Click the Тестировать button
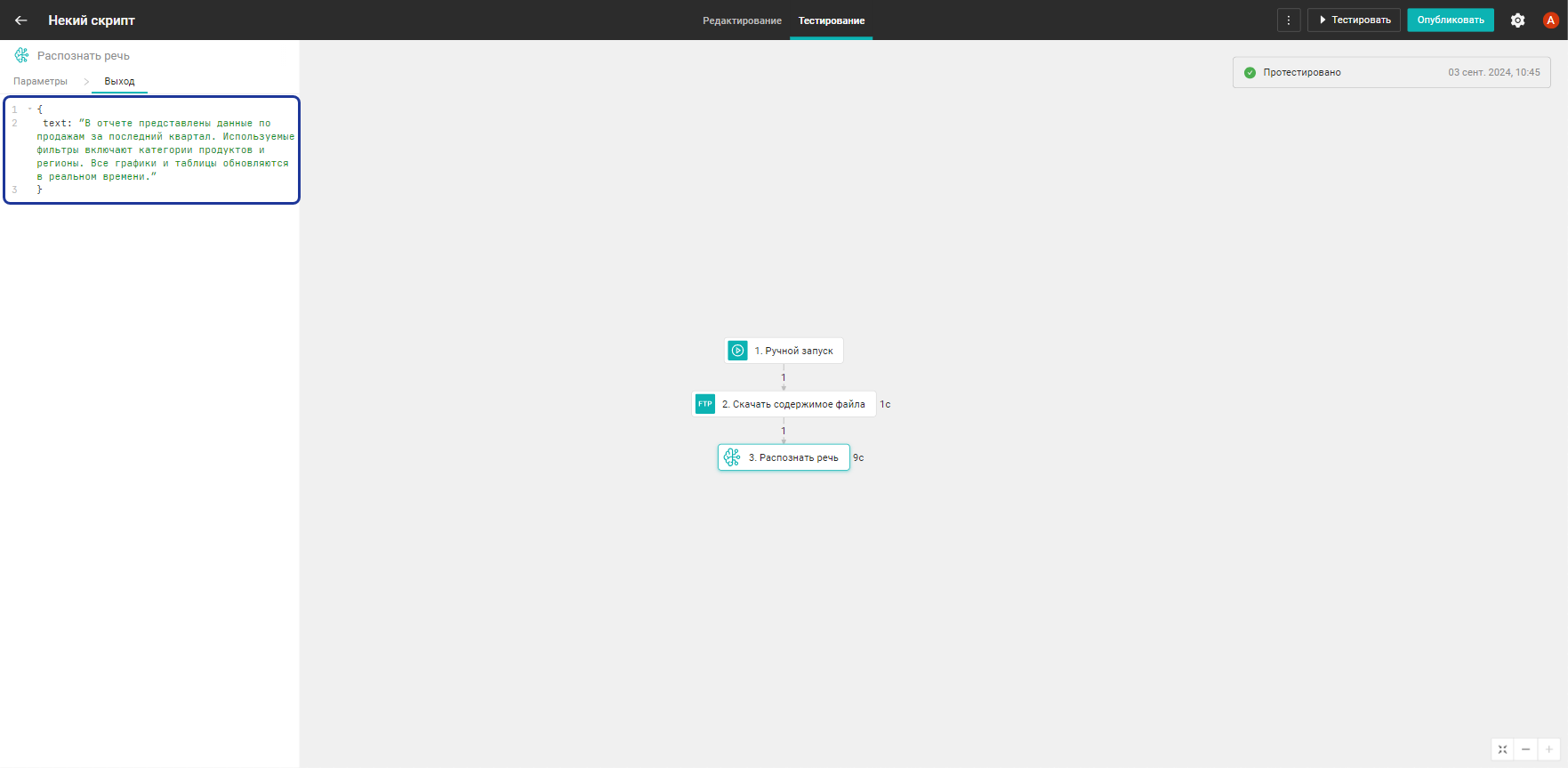The height and width of the screenshot is (768, 1568). [1354, 20]
